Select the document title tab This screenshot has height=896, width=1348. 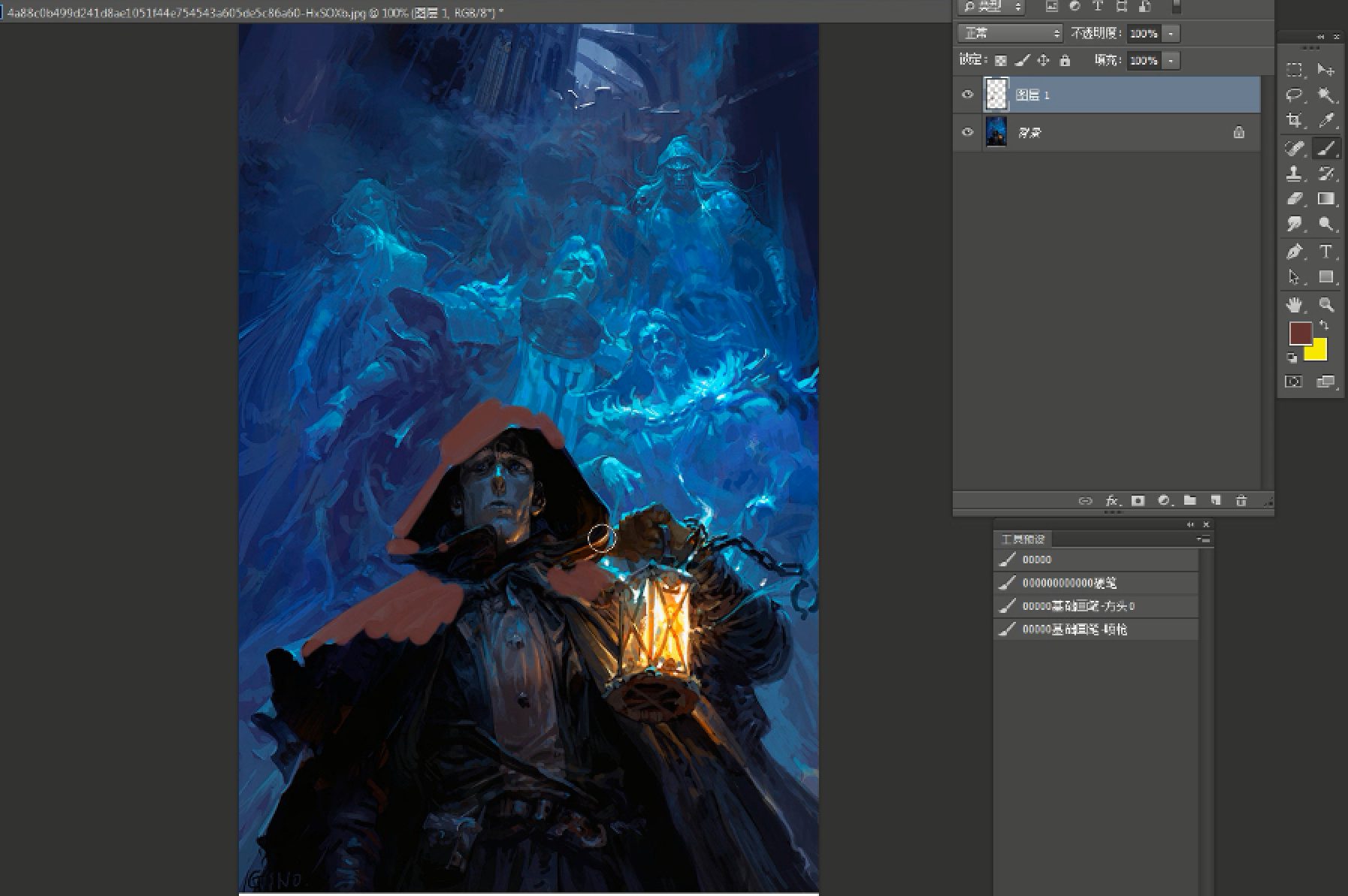pos(255,12)
